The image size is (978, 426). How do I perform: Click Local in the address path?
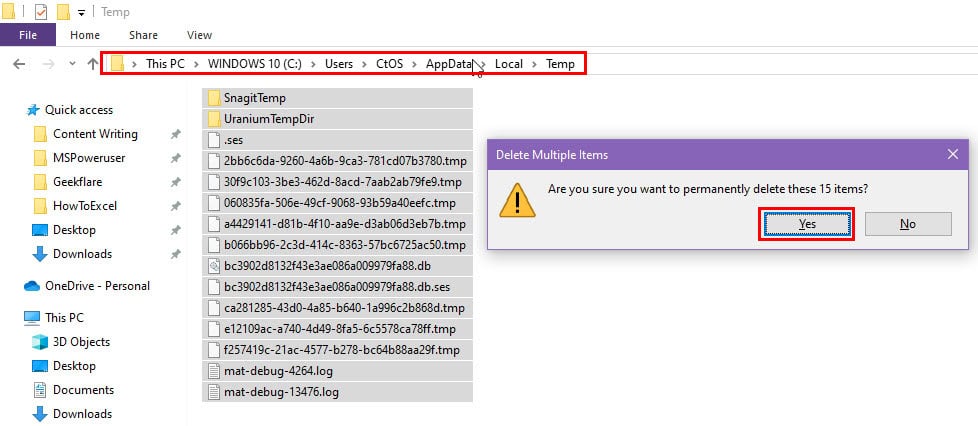(x=508, y=64)
